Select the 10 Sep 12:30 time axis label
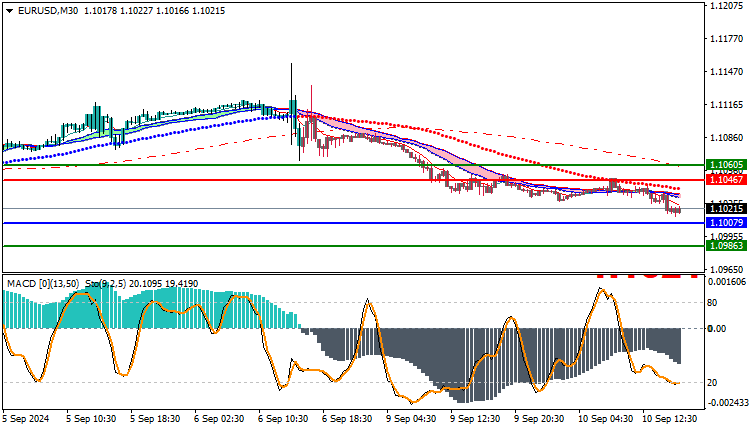750x430 pixels. [670, 419]
